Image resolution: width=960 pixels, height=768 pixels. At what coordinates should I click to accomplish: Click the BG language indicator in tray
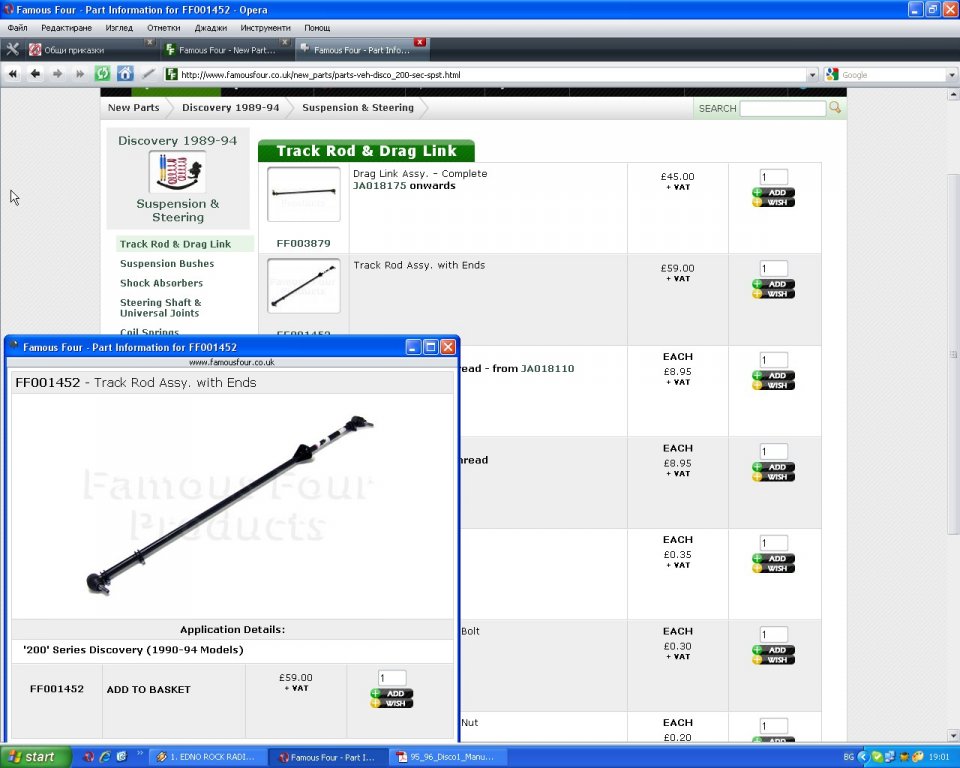click(848, 757)
